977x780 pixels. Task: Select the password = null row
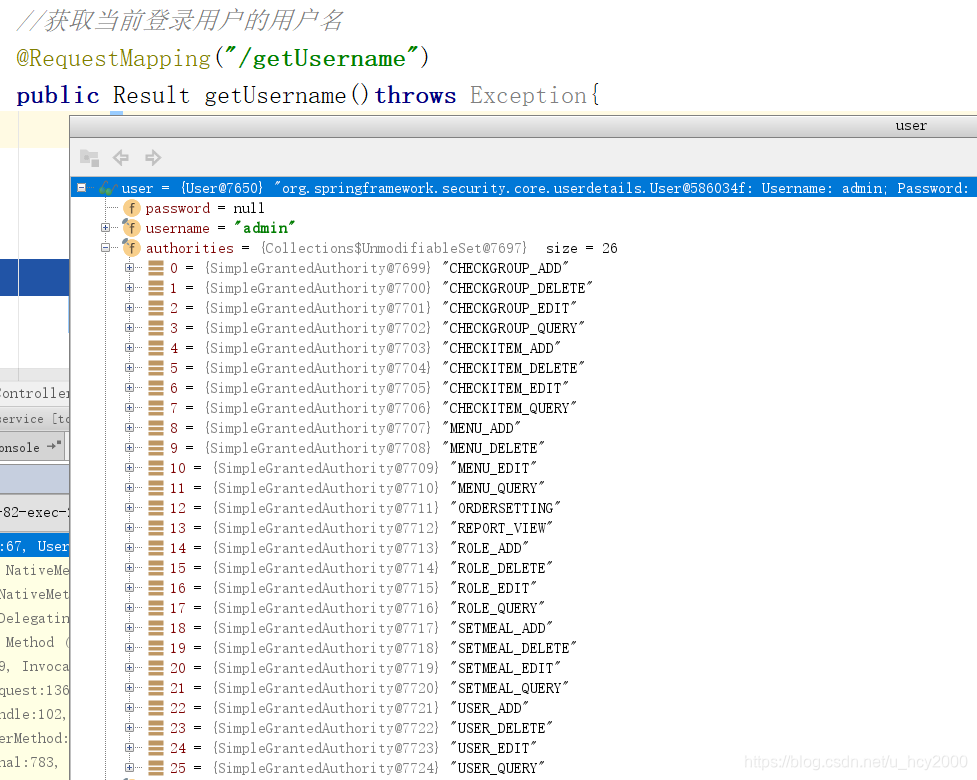coord(205,208)
